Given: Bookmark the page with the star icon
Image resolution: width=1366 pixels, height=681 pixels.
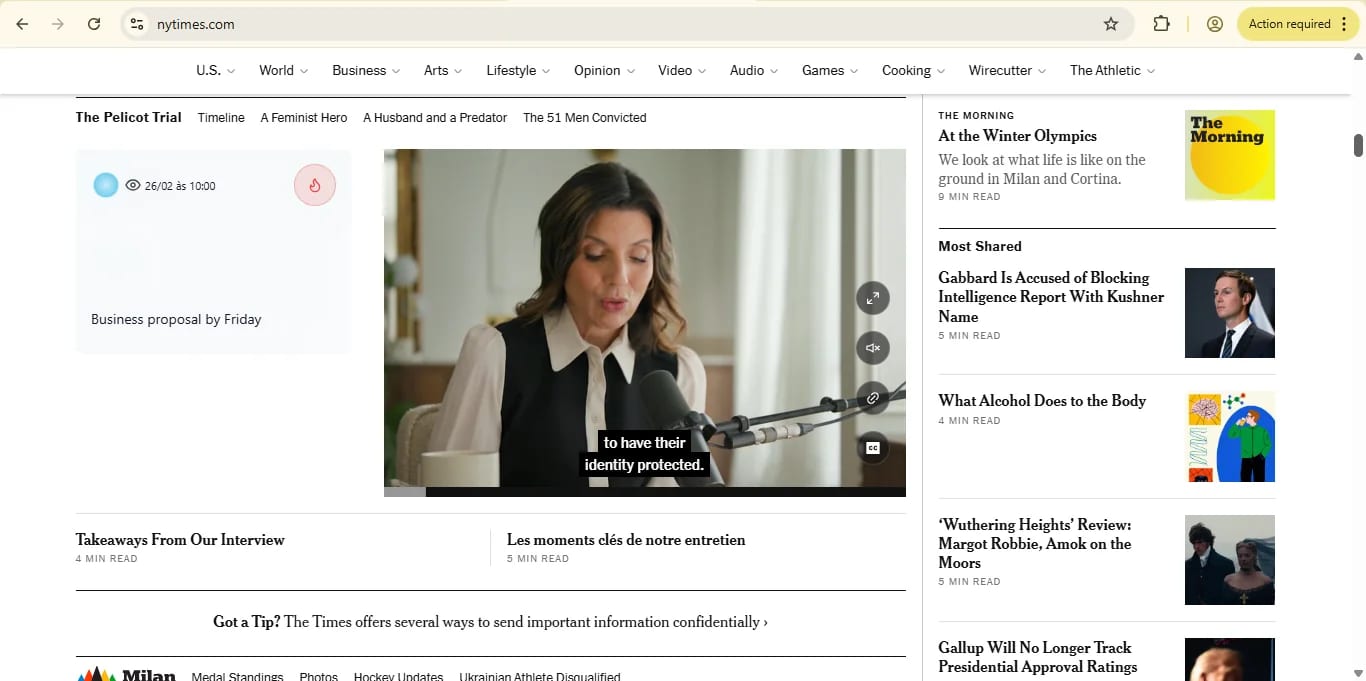Looking at the screenshot, I should point(1111,24).
